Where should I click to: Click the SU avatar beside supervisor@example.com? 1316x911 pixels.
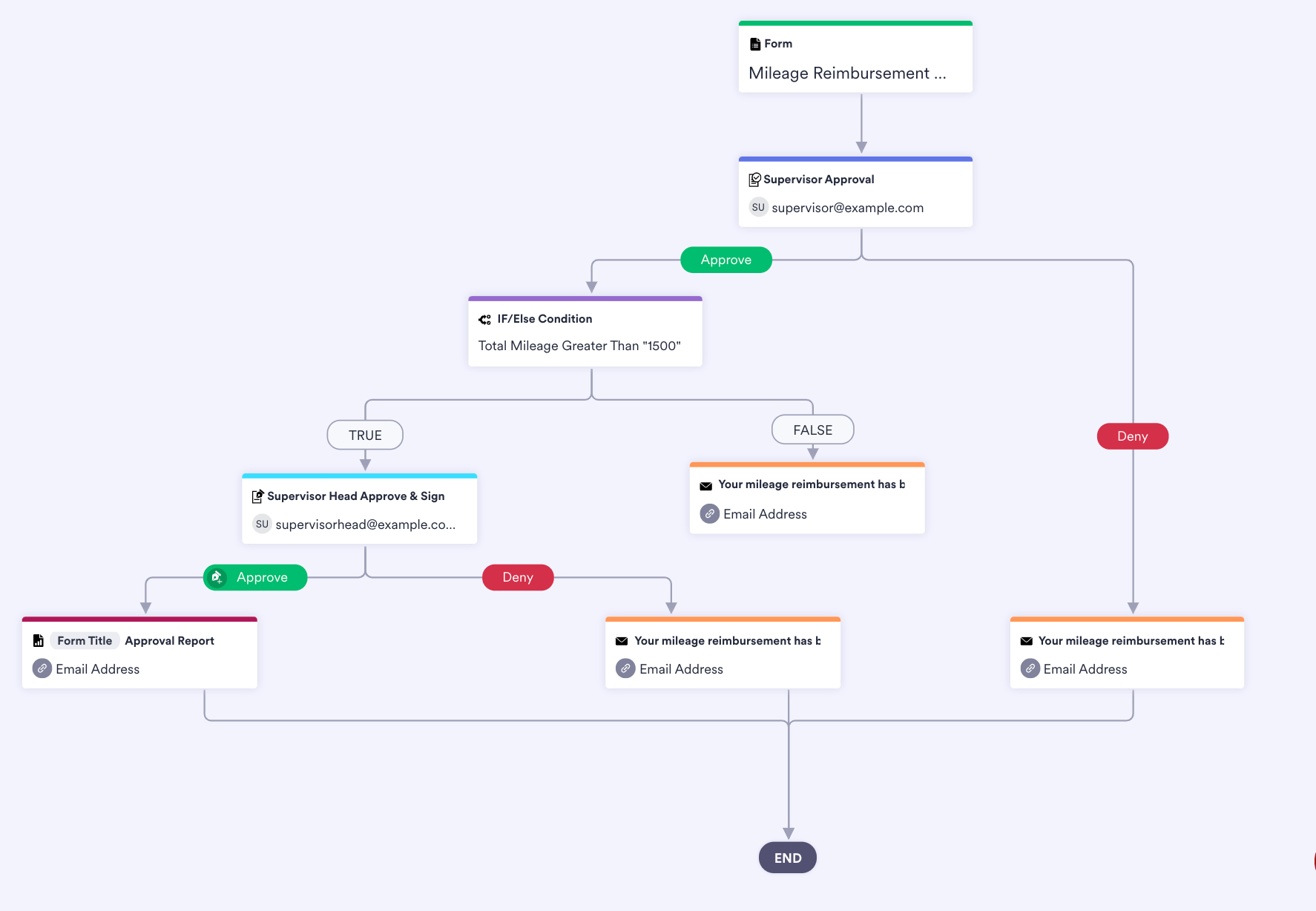[758, 208]
